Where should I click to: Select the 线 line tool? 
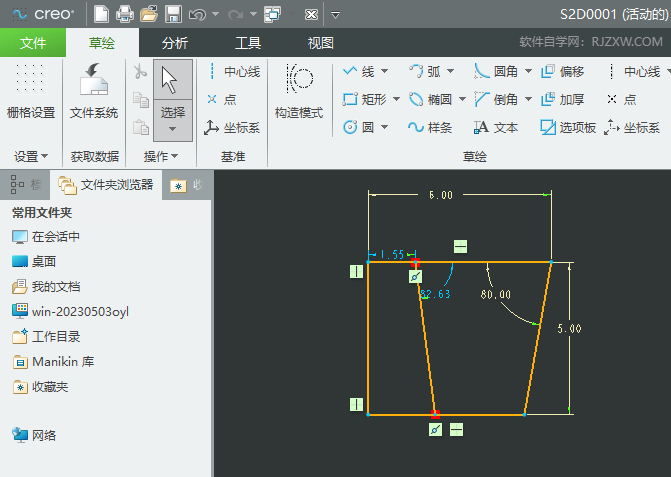coord(359,71)
